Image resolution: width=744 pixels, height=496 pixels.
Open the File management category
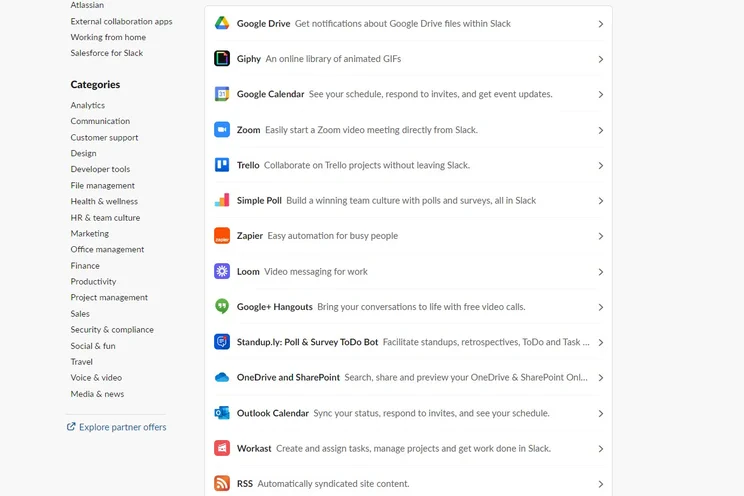pos(102,186)
